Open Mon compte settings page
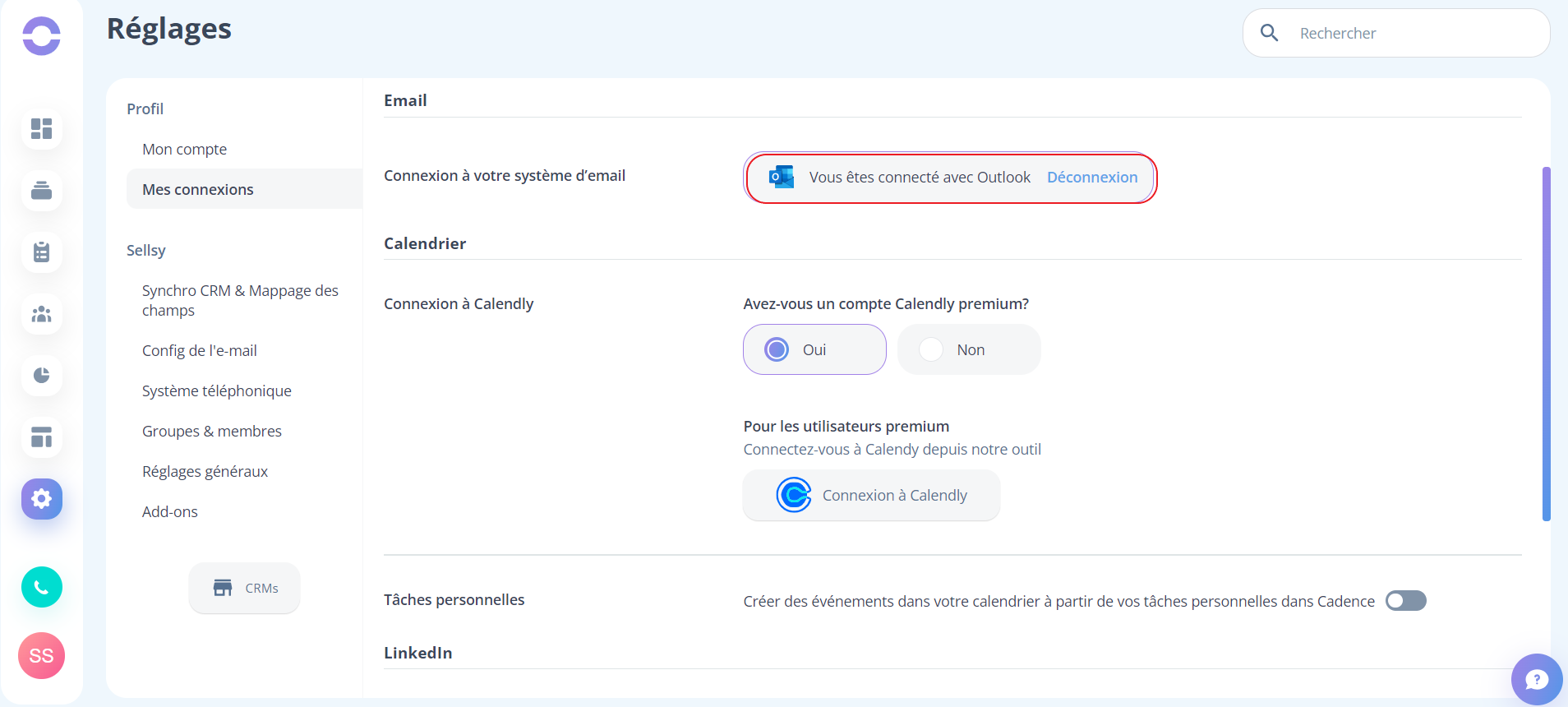Image resolution: width=1568 pixels, height=707 pixels. [x=184, y=149]
